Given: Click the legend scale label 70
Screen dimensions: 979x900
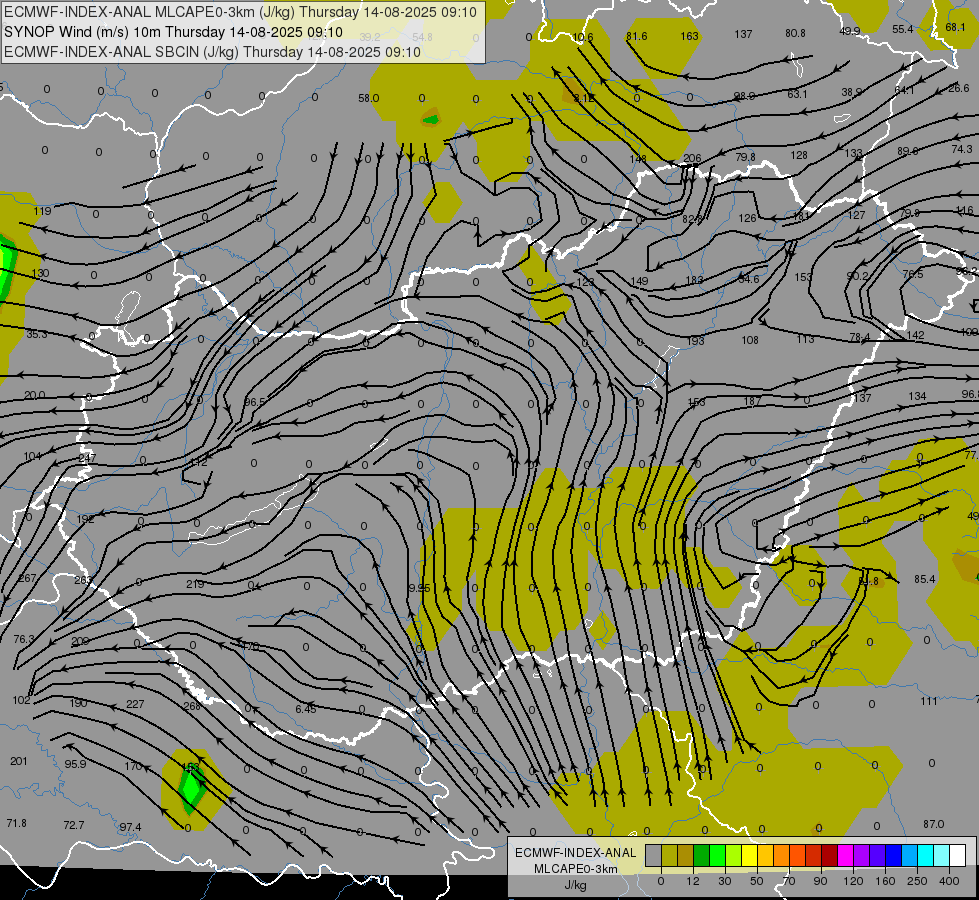Looking at the screenshot, I should point(789,881).
